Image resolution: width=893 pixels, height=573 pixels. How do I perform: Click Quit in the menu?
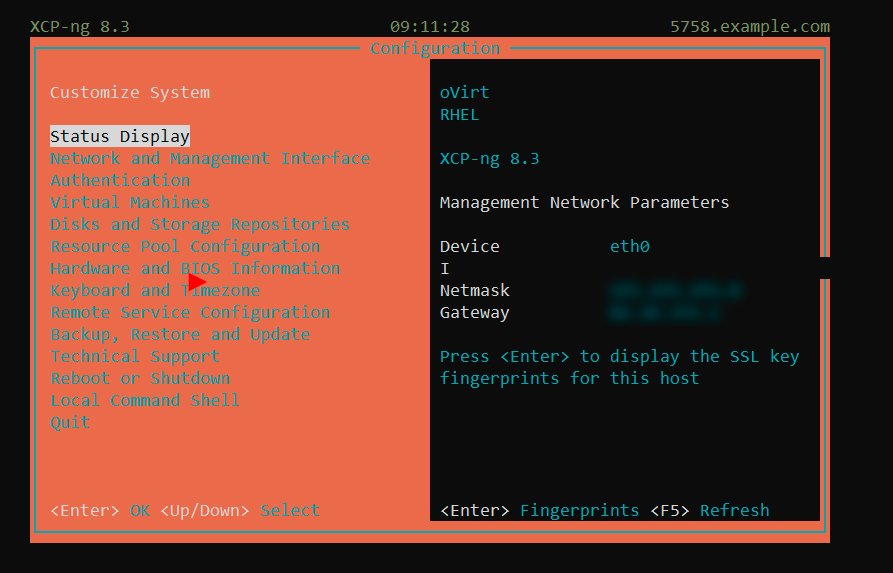(x=70, y=423)
